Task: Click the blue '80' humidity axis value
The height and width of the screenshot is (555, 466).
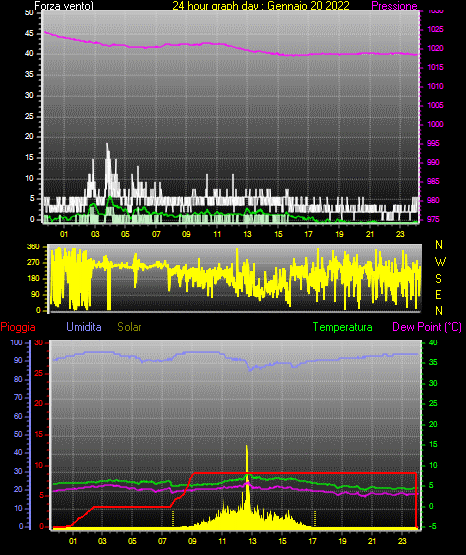Action: click(x=18, y=379)
